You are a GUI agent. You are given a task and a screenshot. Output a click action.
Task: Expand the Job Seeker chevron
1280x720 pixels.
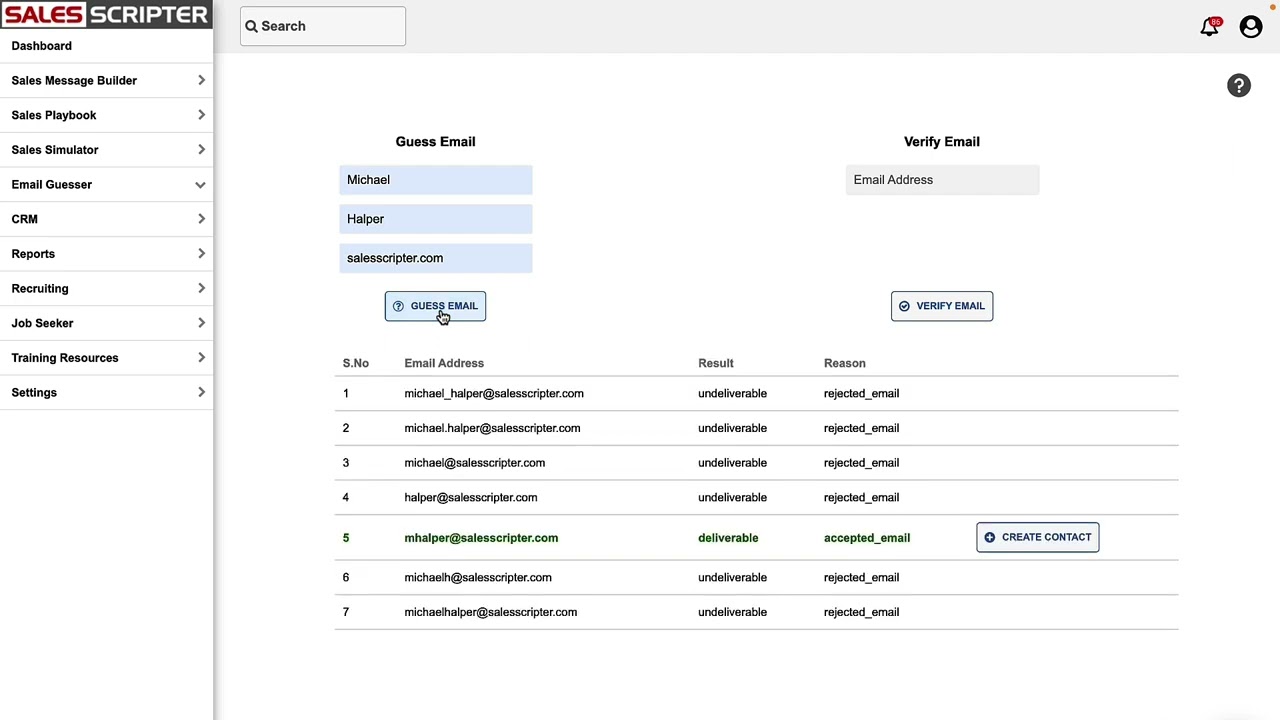[201, 323]
